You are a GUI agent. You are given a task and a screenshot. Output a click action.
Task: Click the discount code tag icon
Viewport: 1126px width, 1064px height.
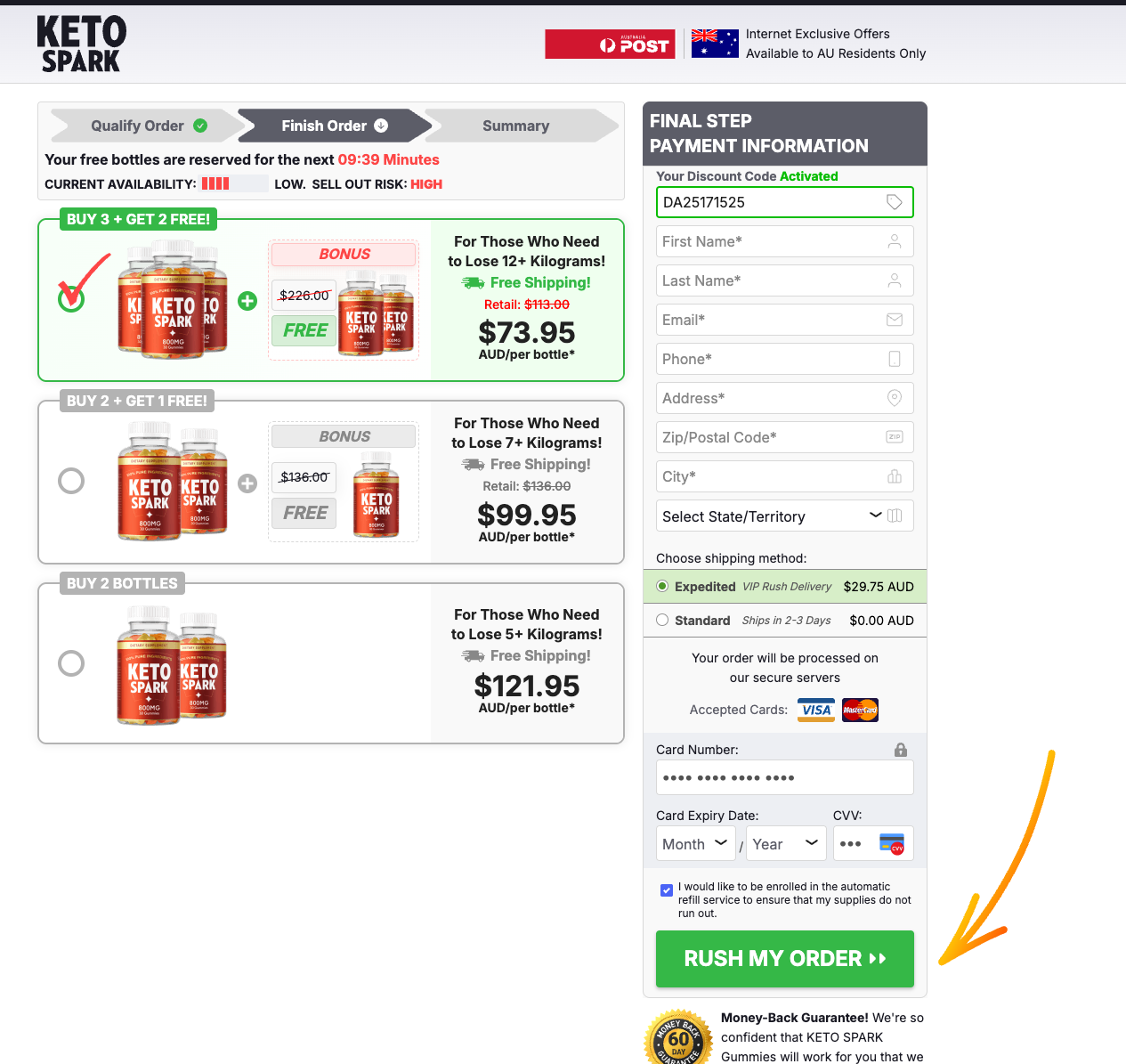point(895,202)
